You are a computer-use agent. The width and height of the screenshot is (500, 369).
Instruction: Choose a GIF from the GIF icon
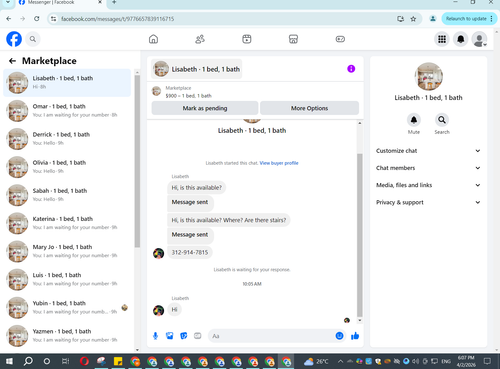point(198,336)
